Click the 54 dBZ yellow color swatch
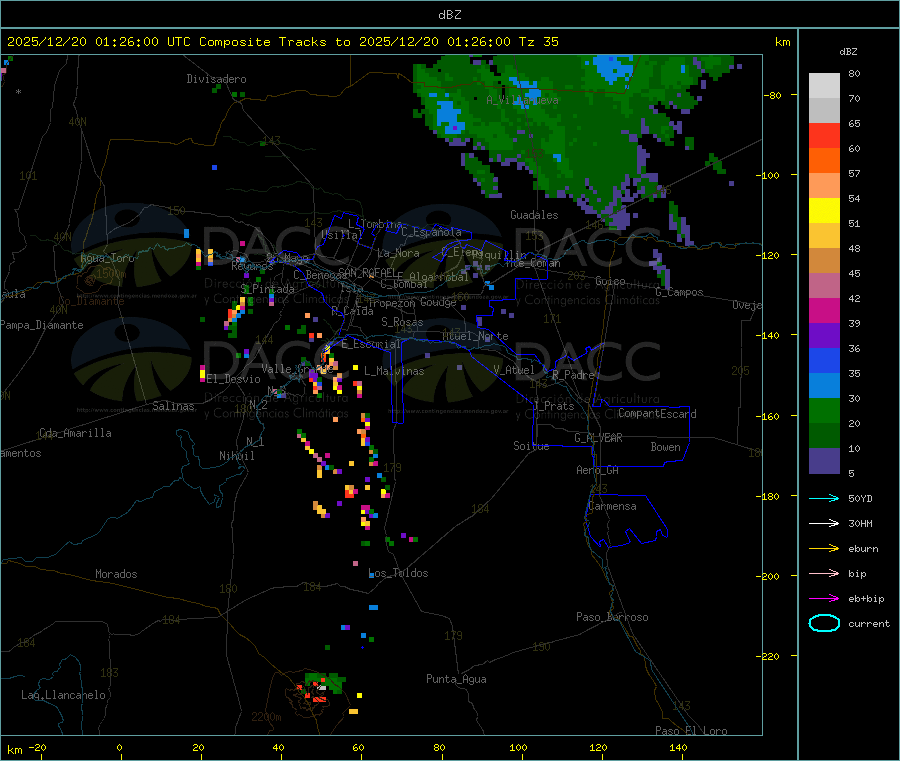The height and width of the screenshot is (761, 900). [x=824, y=210]
